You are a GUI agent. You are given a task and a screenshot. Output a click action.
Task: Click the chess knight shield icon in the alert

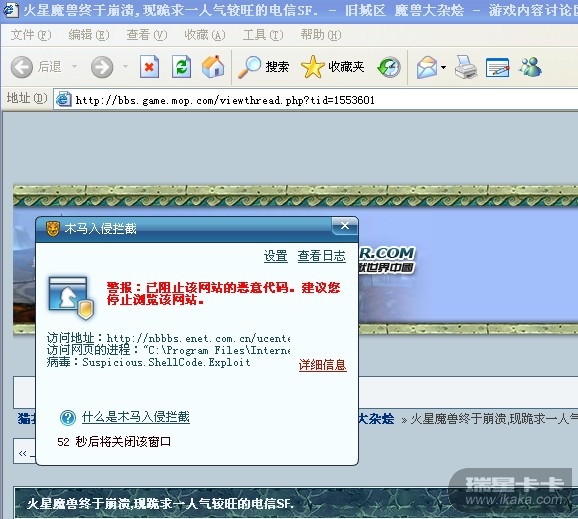point(71,298)
